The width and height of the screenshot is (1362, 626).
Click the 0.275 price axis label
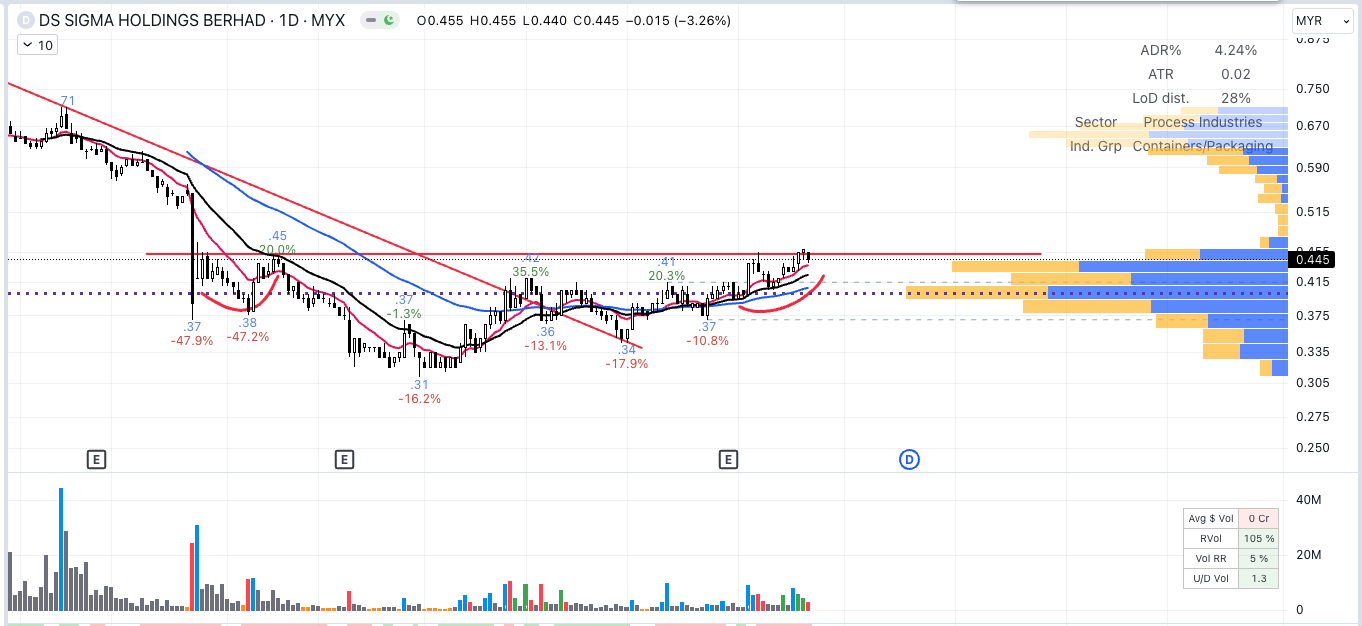click(1313, 416)
